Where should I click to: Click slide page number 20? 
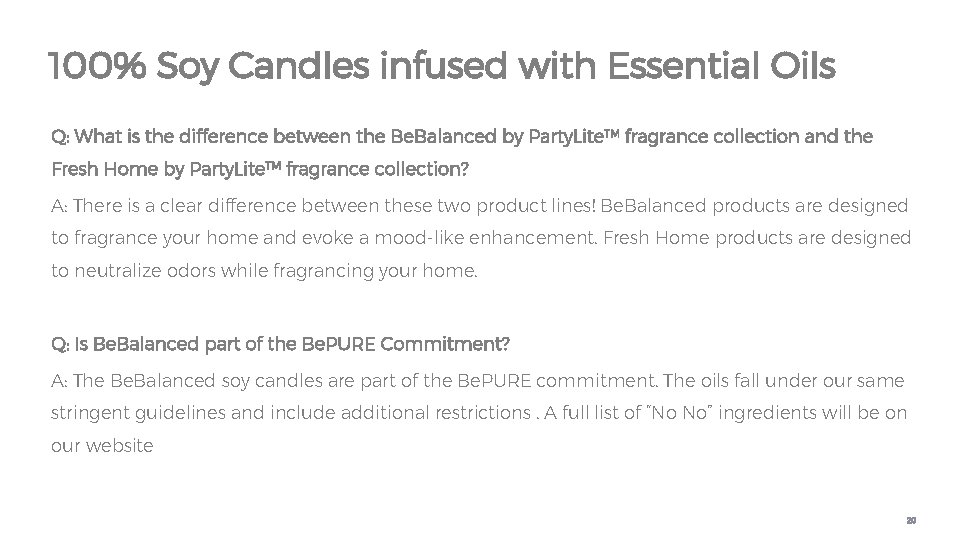[x=910, y=521]
